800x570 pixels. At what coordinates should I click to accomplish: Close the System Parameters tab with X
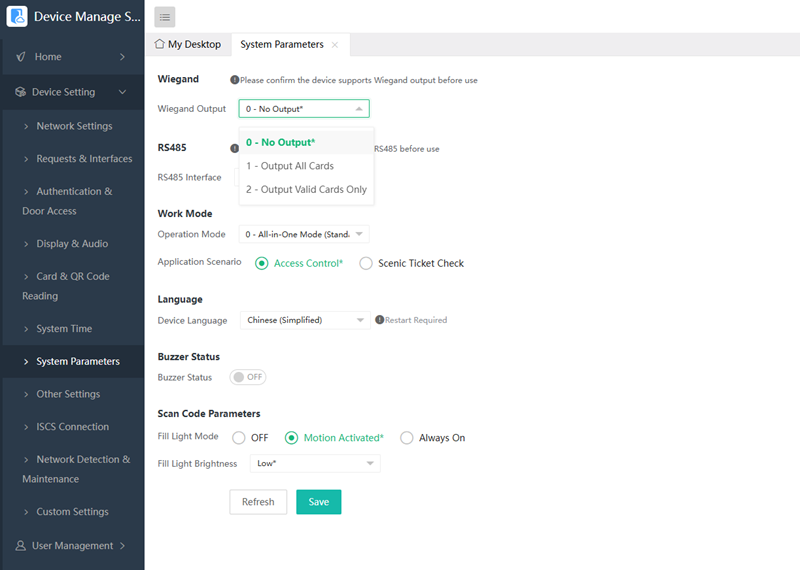(335, 45)
